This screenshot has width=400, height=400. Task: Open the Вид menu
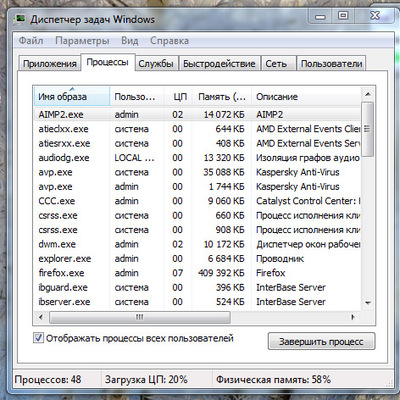pos(130,41)
